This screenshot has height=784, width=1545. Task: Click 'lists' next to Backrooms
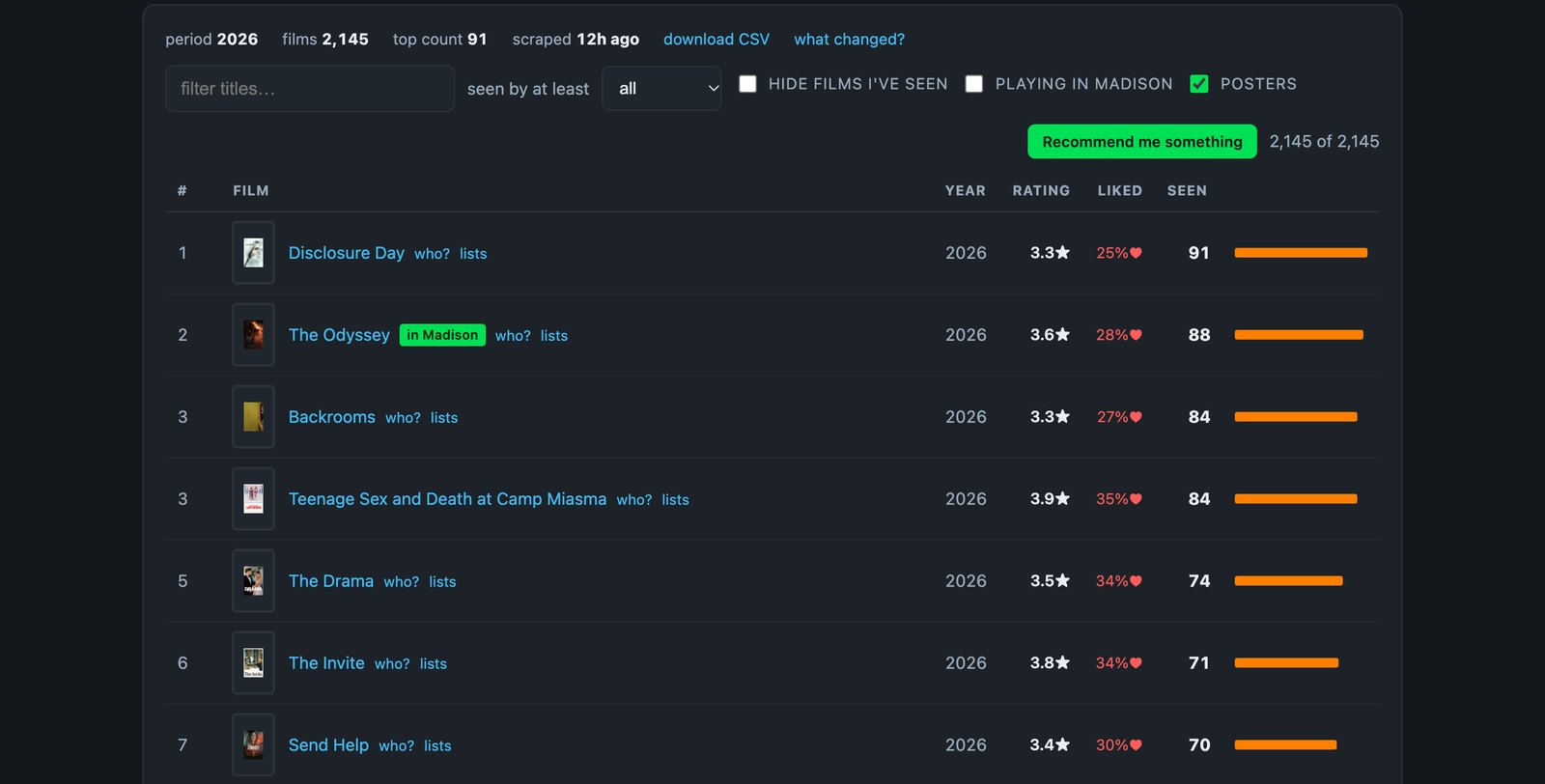pyautogui.click(x=444, y=418)
